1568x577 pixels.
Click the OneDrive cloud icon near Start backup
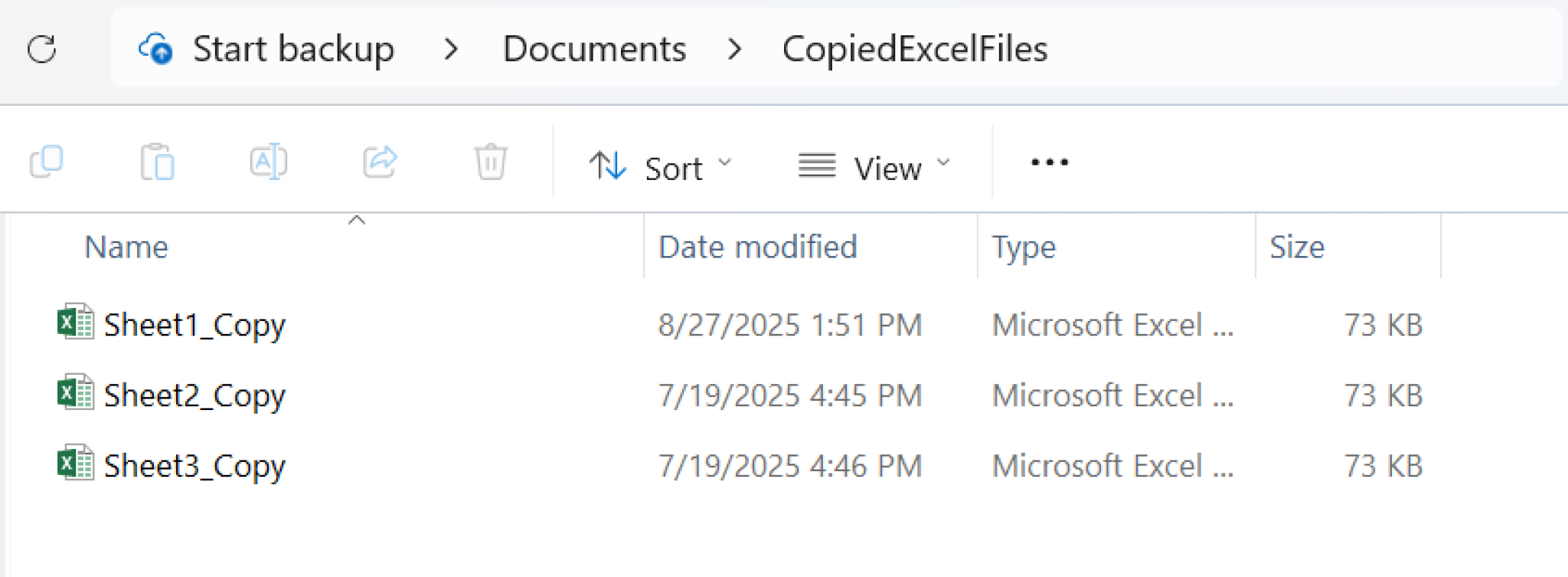[155, 48]
